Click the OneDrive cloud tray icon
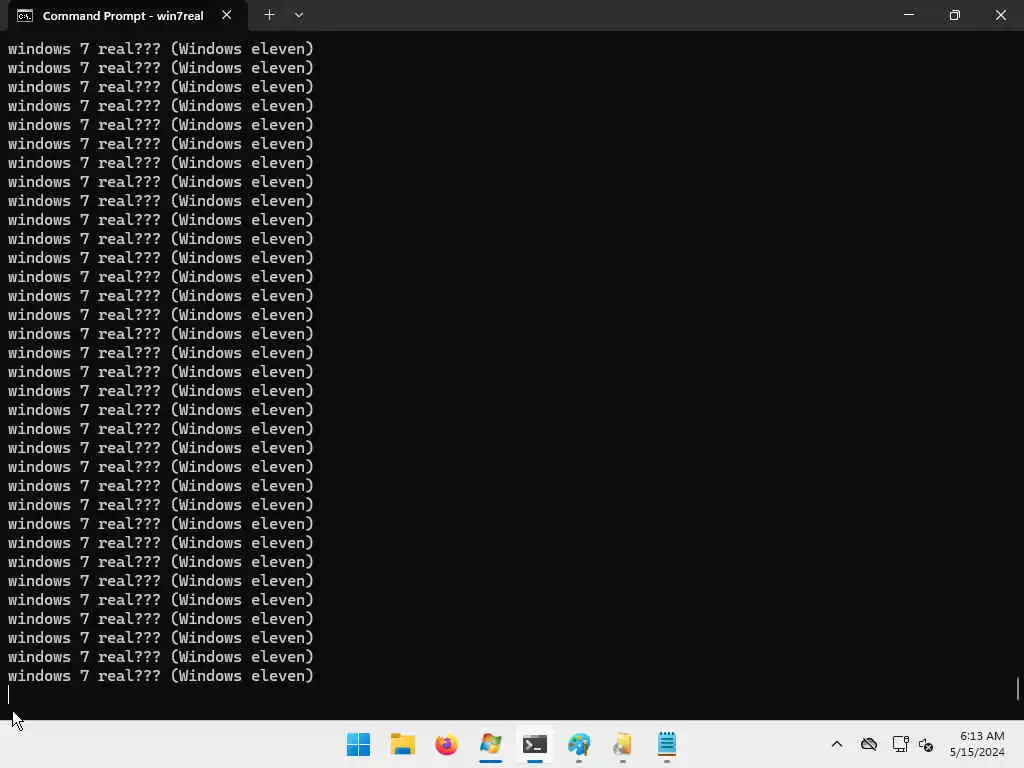The height and width of the screenshot is (768, 1024). [869, 744]
